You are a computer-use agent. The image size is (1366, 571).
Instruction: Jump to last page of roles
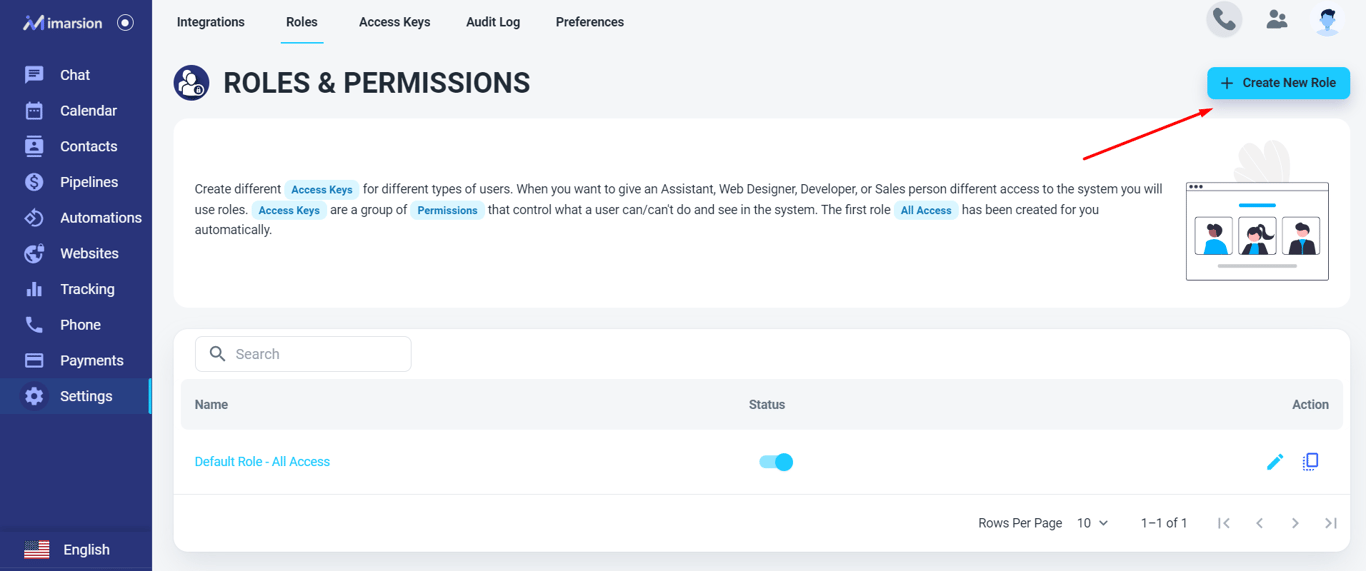point(1331,523)
